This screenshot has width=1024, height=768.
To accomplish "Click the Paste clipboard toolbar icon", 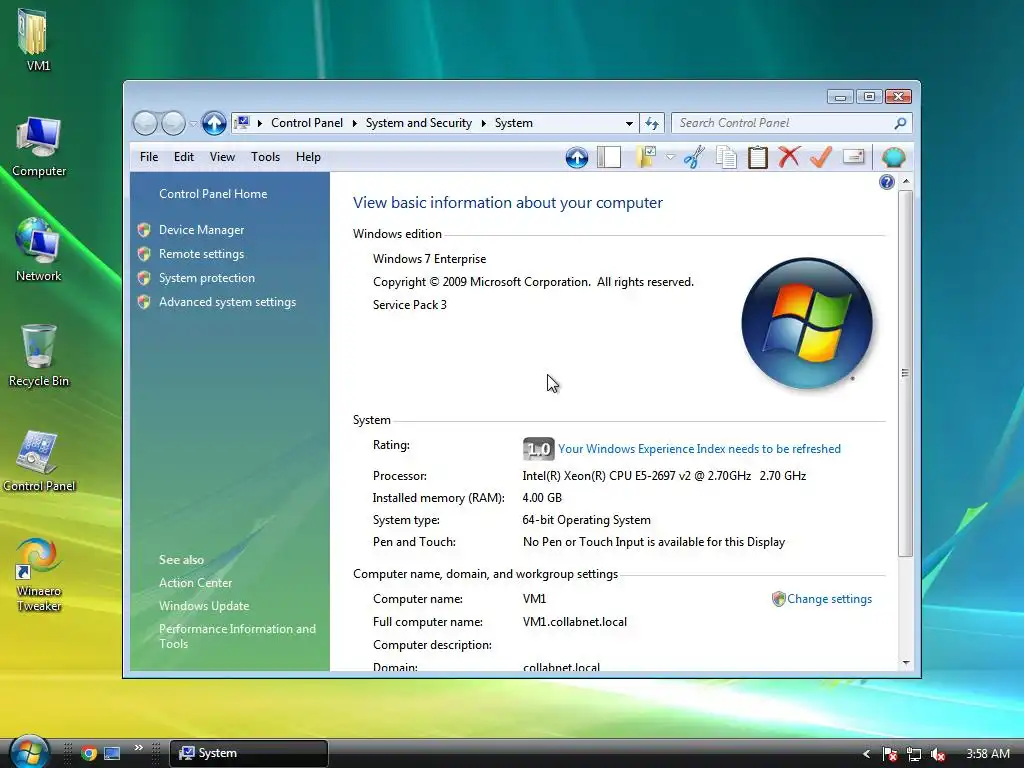I will [x=758, y=157].
